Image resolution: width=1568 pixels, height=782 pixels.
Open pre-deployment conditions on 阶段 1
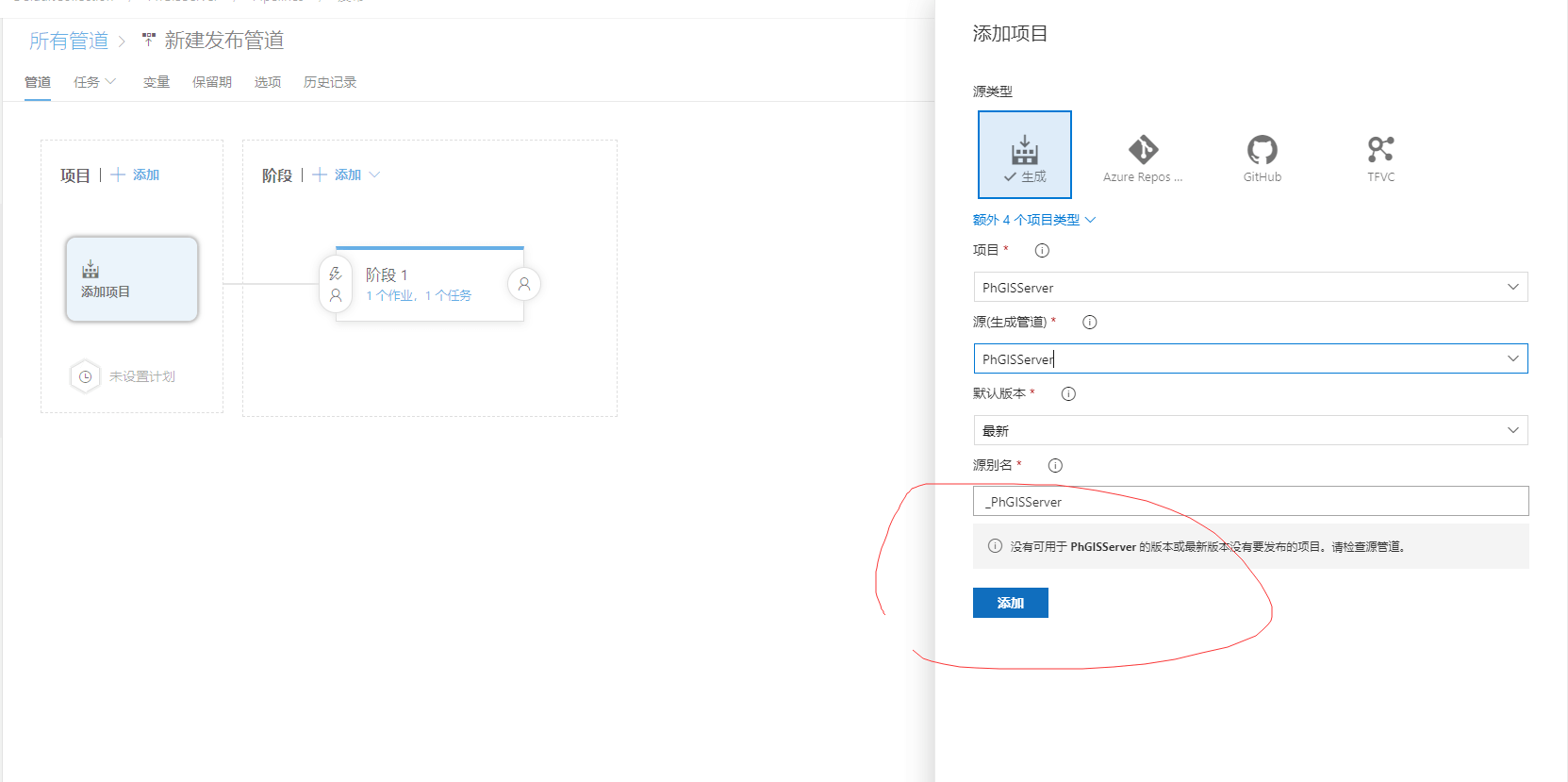point(336,284)
